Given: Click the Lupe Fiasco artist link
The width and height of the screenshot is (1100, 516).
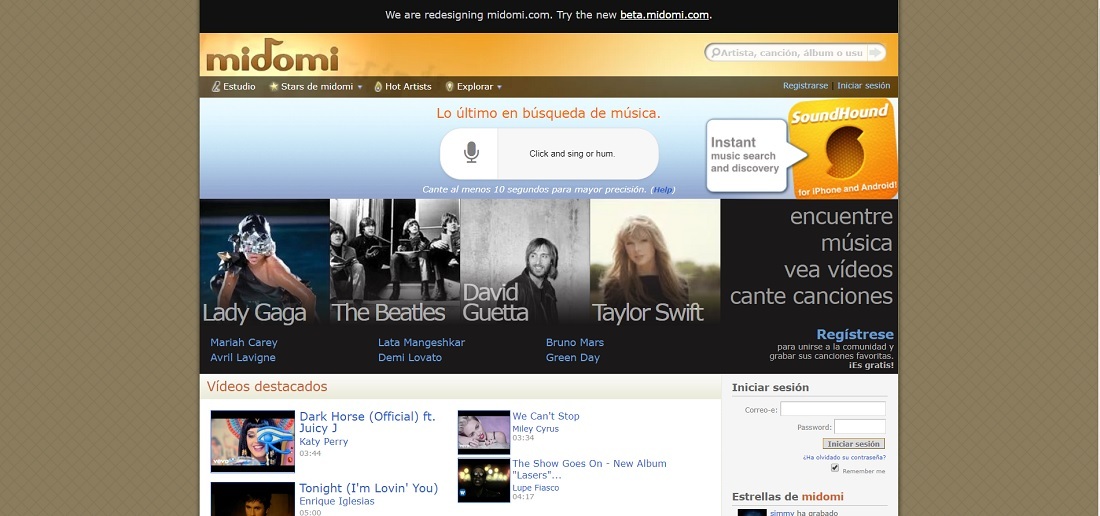Looking at the screenshot, I should 535,488.
